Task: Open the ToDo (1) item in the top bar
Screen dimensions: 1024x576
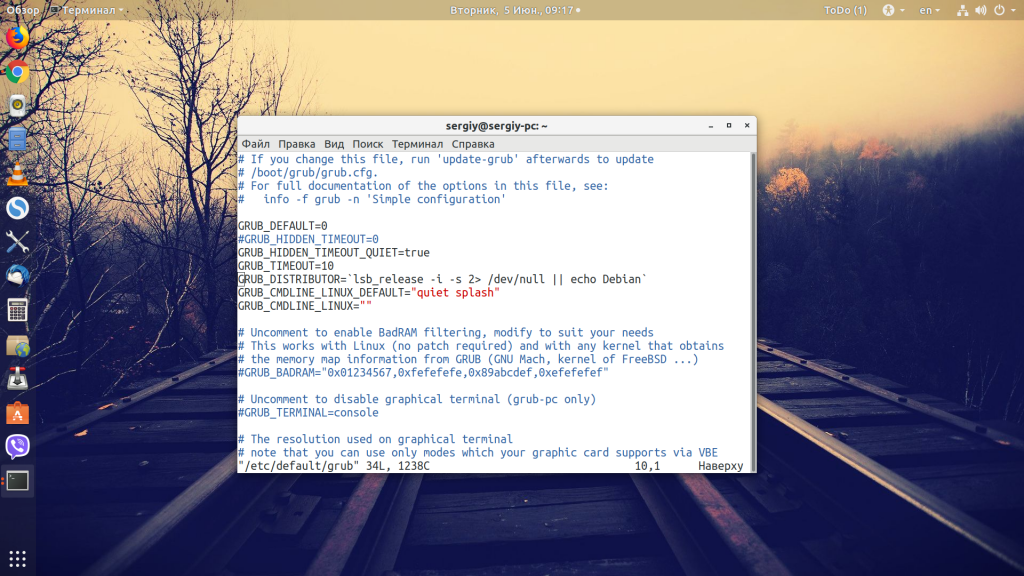Action: pos(845,9)
